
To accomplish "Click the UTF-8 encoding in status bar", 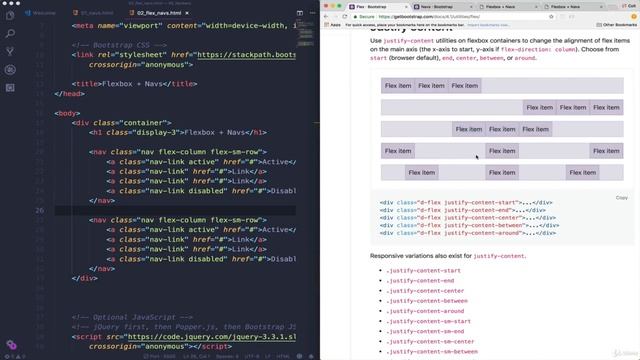I will [x=252, y=356].
